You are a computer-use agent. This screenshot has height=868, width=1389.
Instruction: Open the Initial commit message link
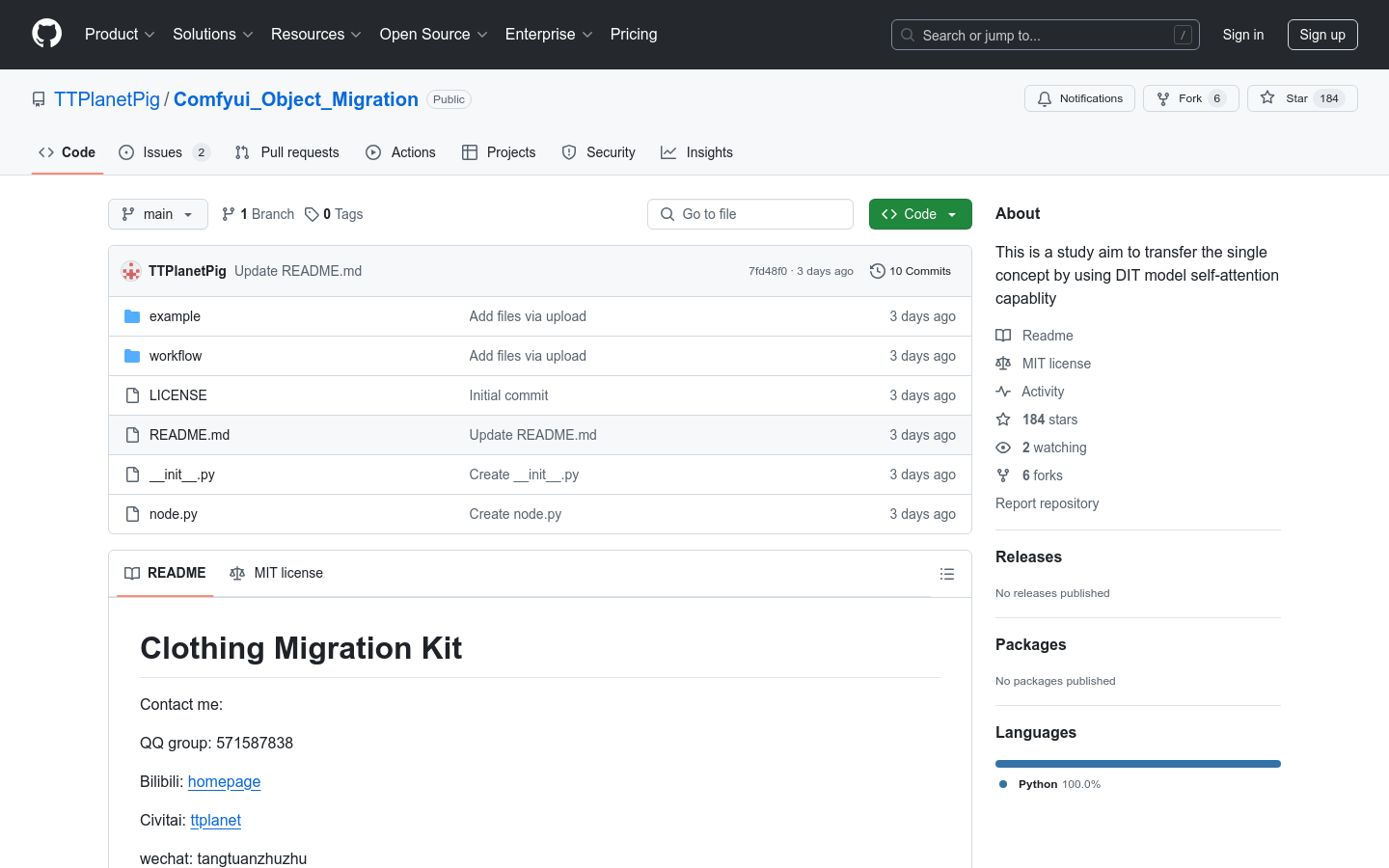[508, 395]
